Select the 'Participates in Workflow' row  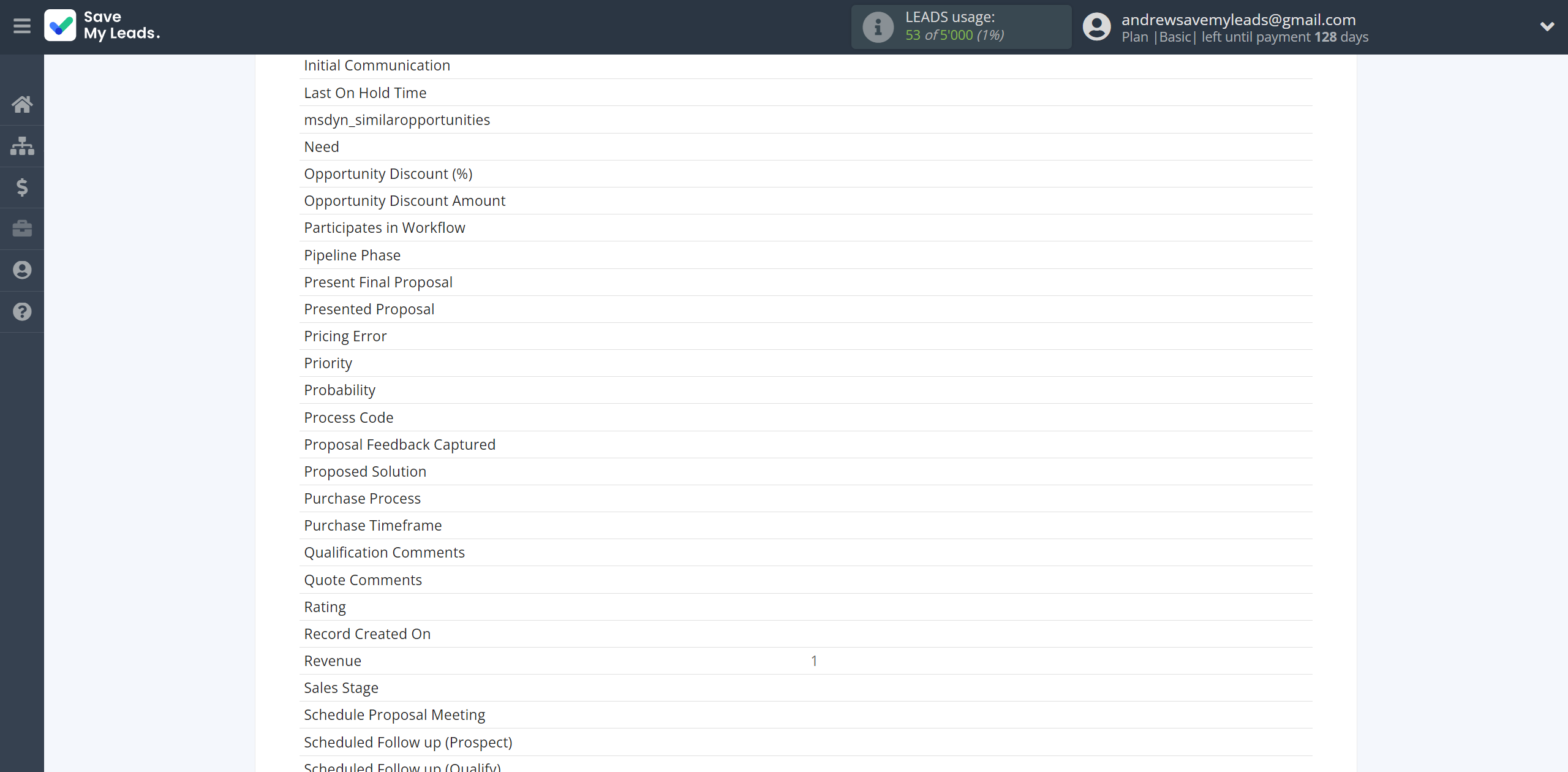[x=805, y=227]
